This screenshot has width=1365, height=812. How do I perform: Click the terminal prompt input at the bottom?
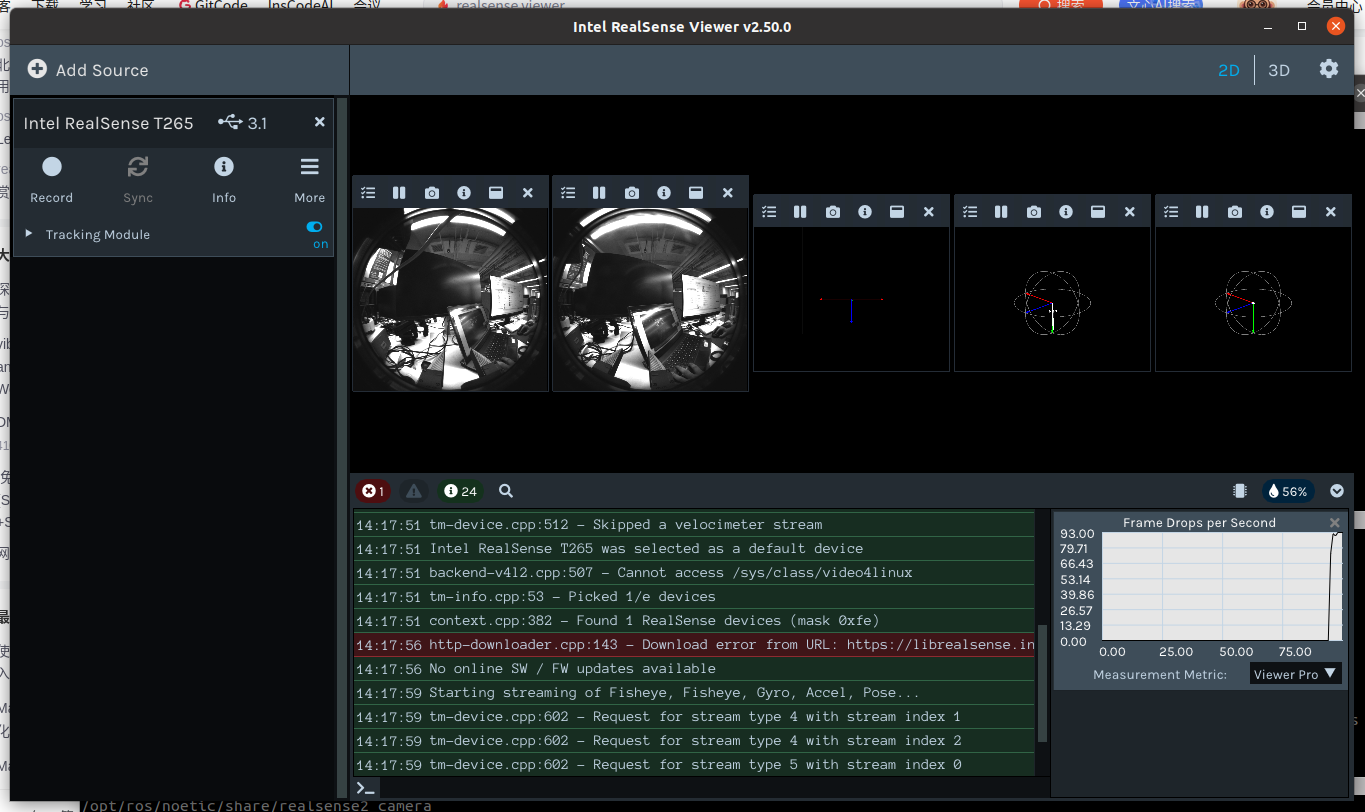366,788
